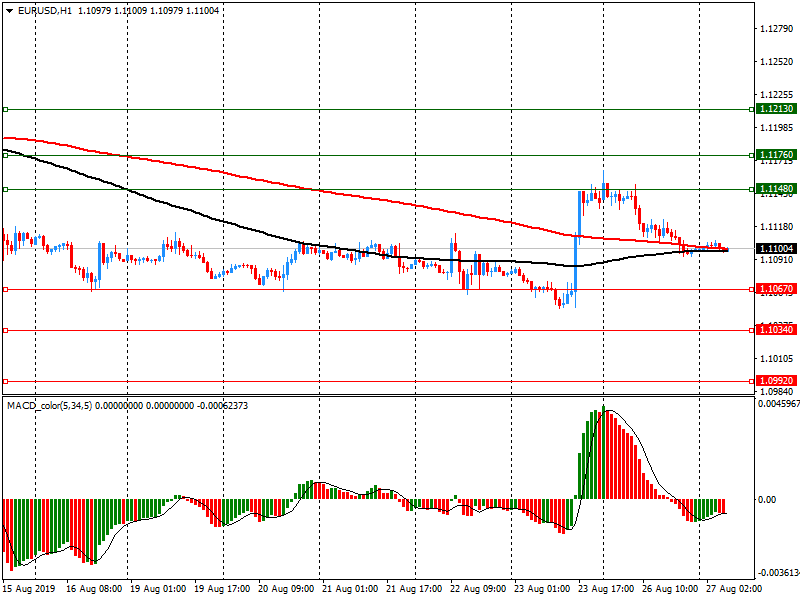Select left handle of 1.11760 line

pos(6,155)
